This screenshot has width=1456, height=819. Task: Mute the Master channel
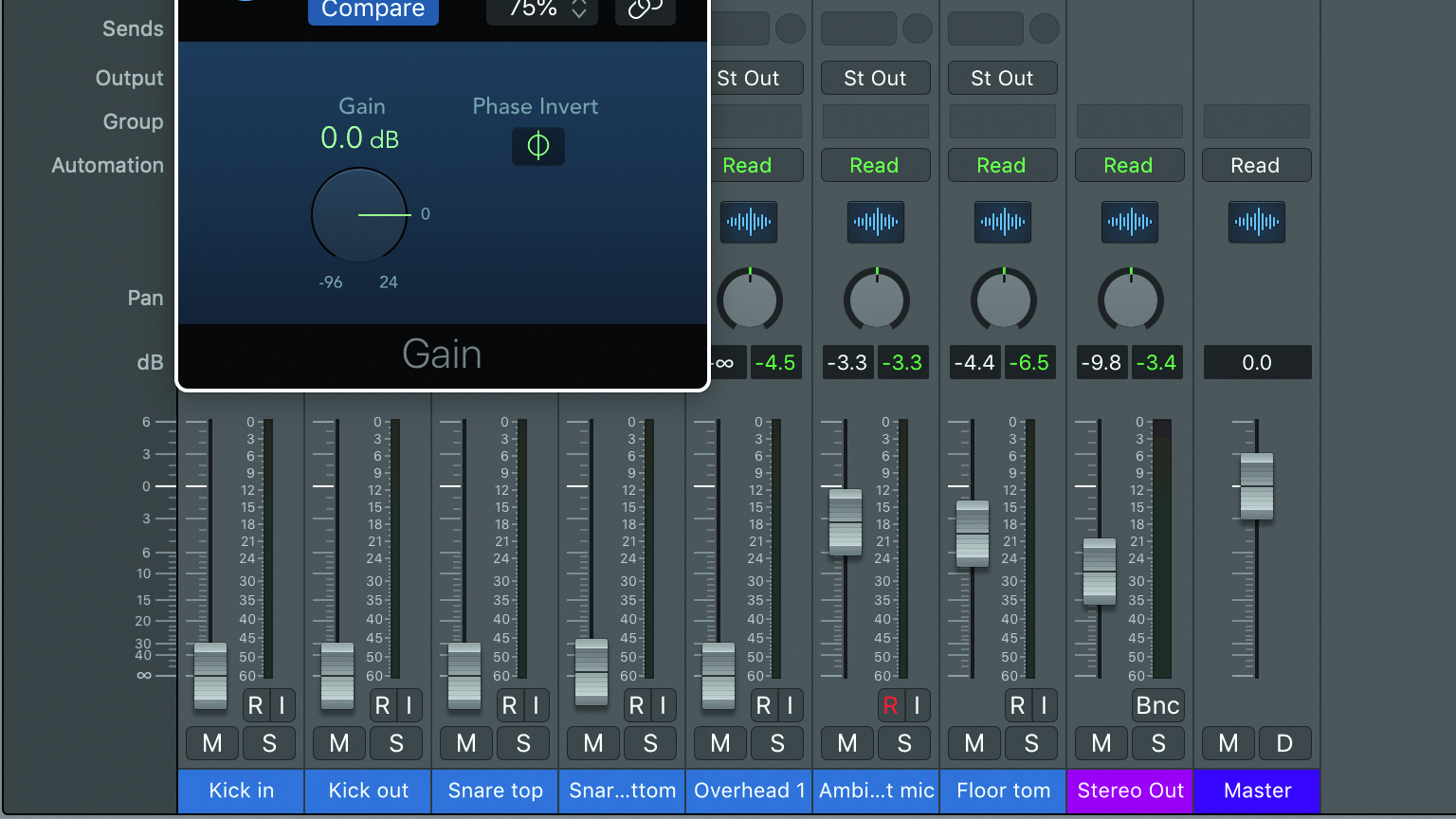[1228, 743]
